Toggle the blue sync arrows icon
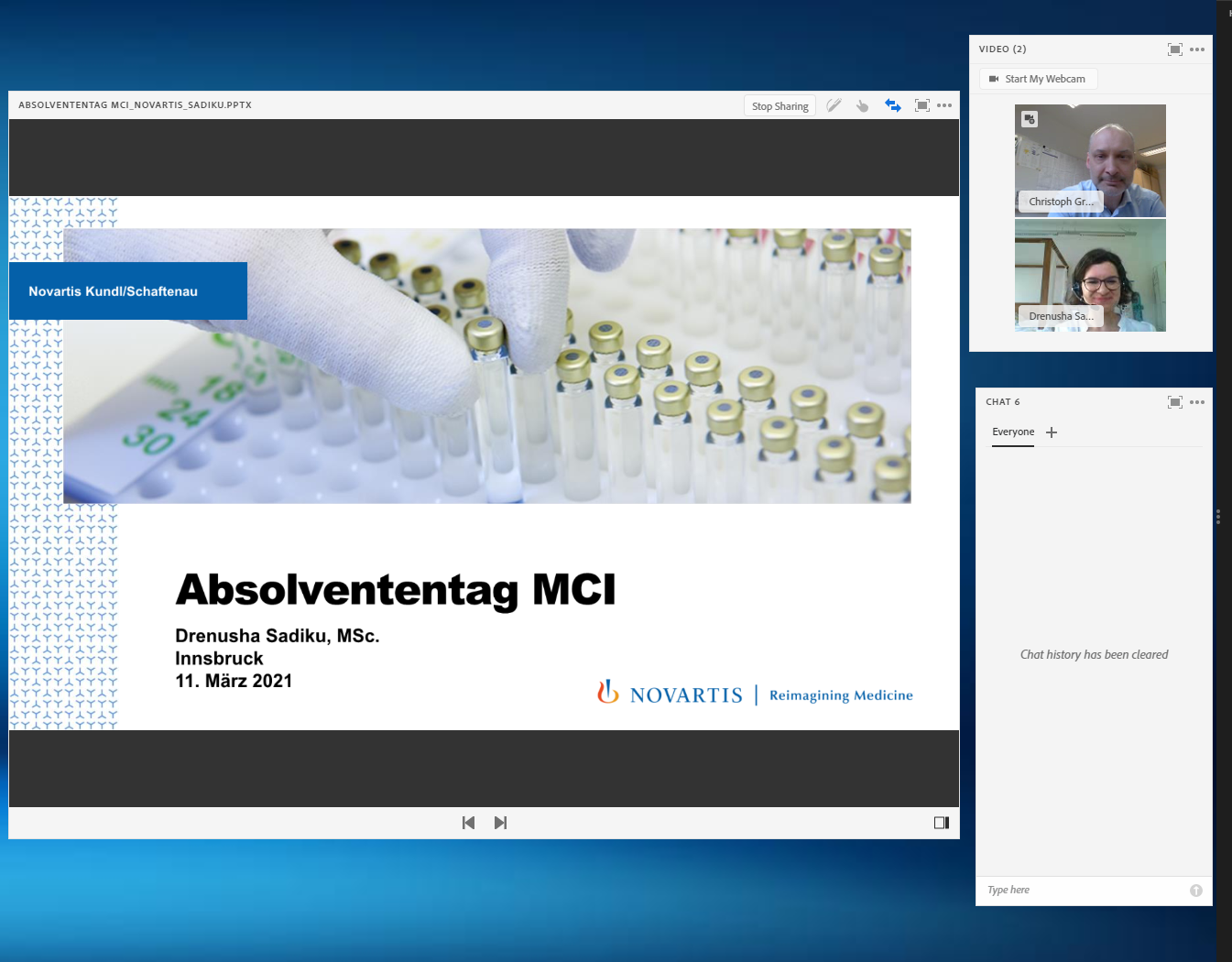 point(893,105)
